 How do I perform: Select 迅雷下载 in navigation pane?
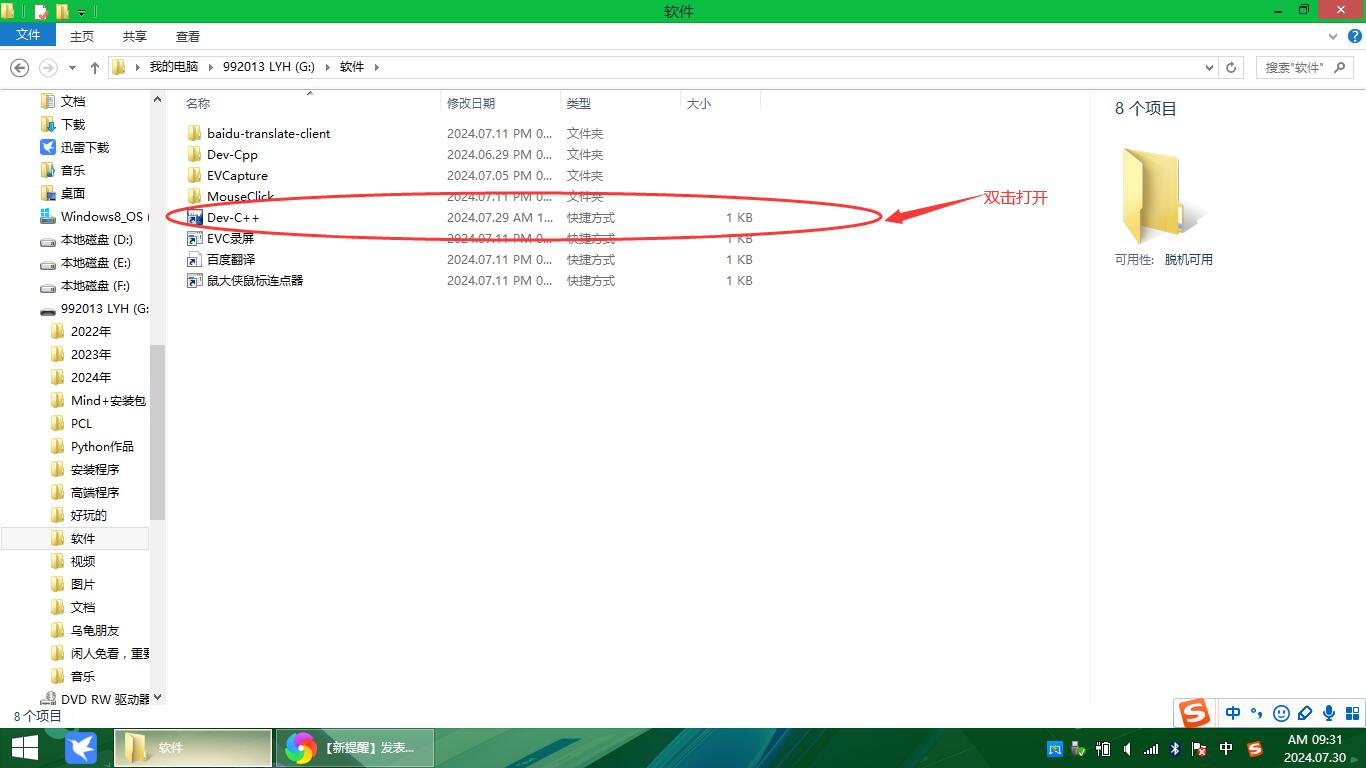coord(85,147)
